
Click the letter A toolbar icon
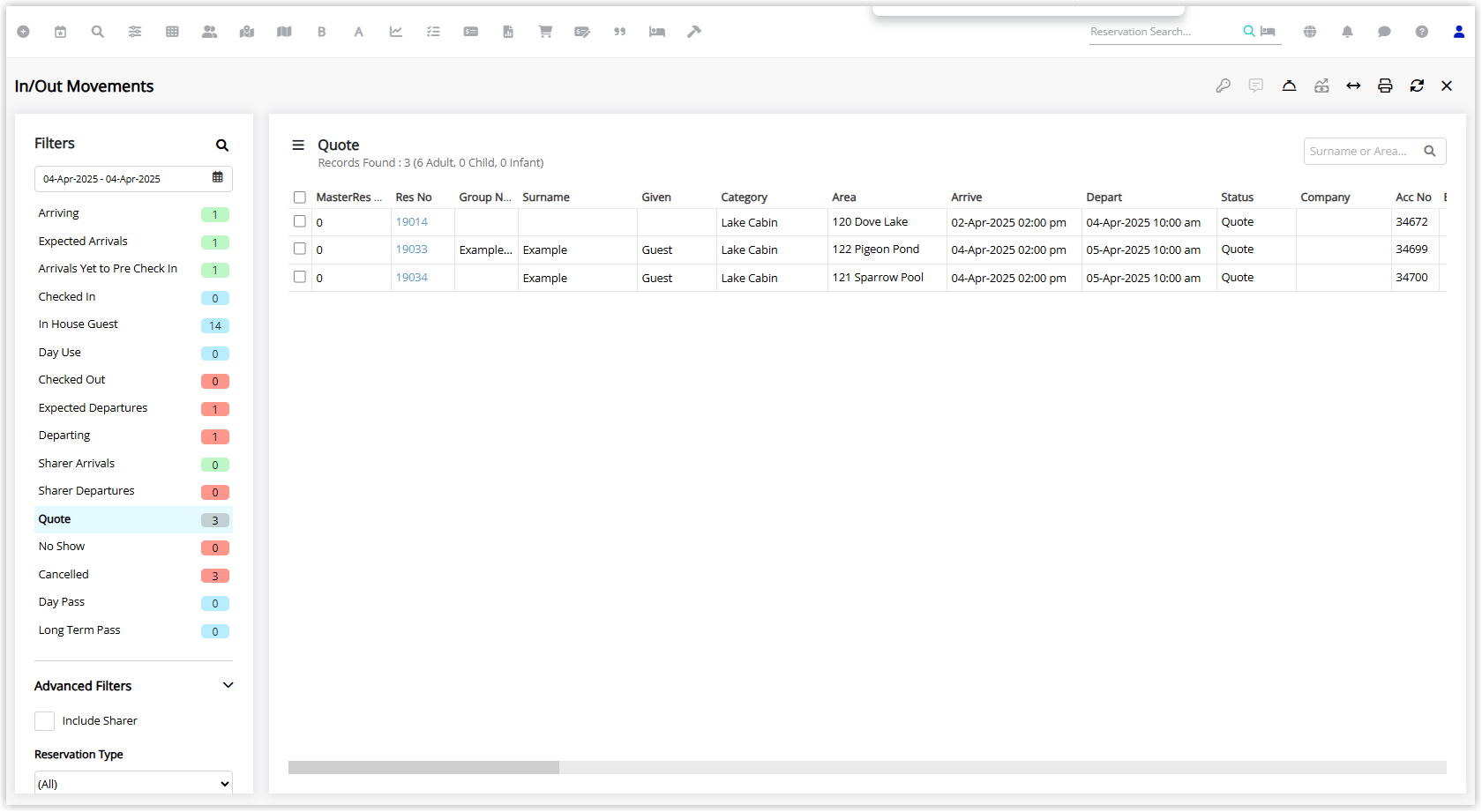click(x=359, y=32)
